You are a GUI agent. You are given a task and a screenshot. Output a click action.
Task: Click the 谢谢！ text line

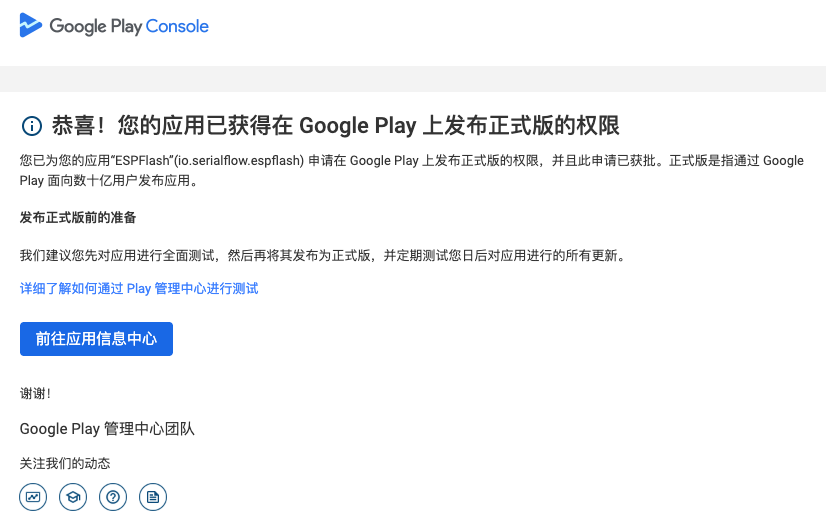click(35, 393)
